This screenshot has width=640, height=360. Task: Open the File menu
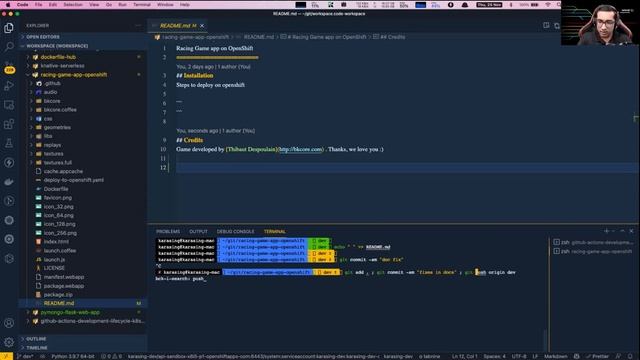point(38,4)
